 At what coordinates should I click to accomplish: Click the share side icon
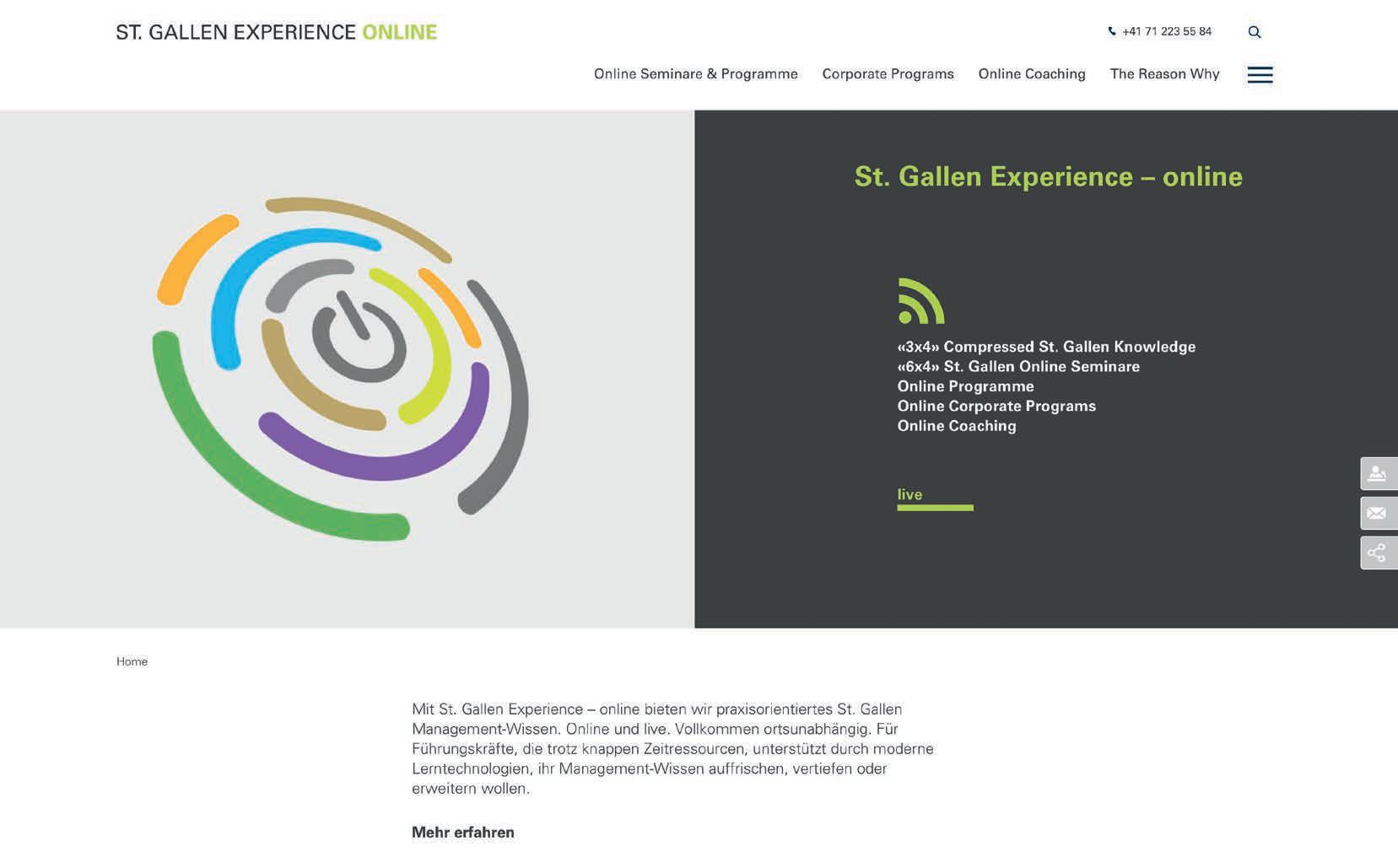point(1379,553)
